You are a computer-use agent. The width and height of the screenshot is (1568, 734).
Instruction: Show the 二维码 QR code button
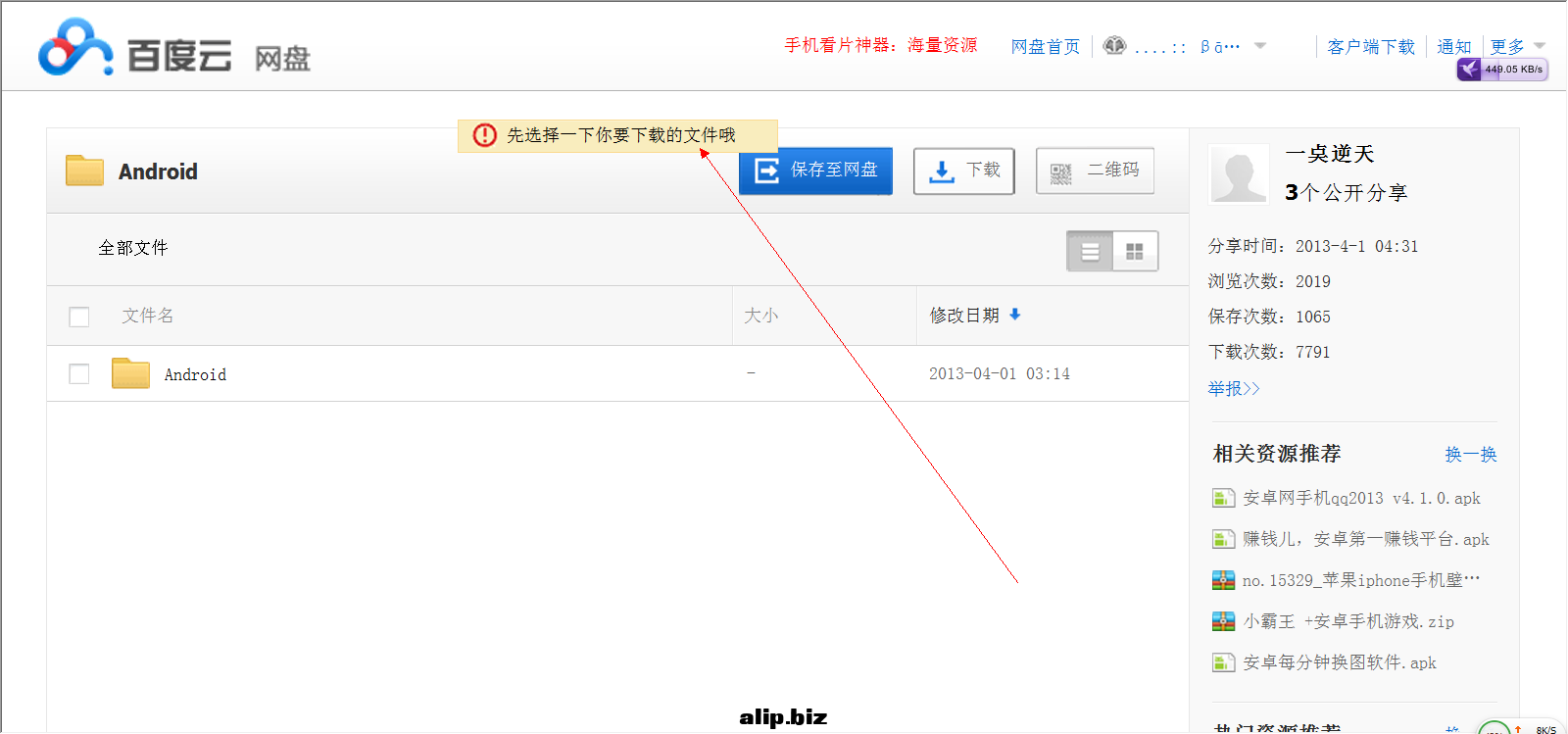tap(1095, 171)
